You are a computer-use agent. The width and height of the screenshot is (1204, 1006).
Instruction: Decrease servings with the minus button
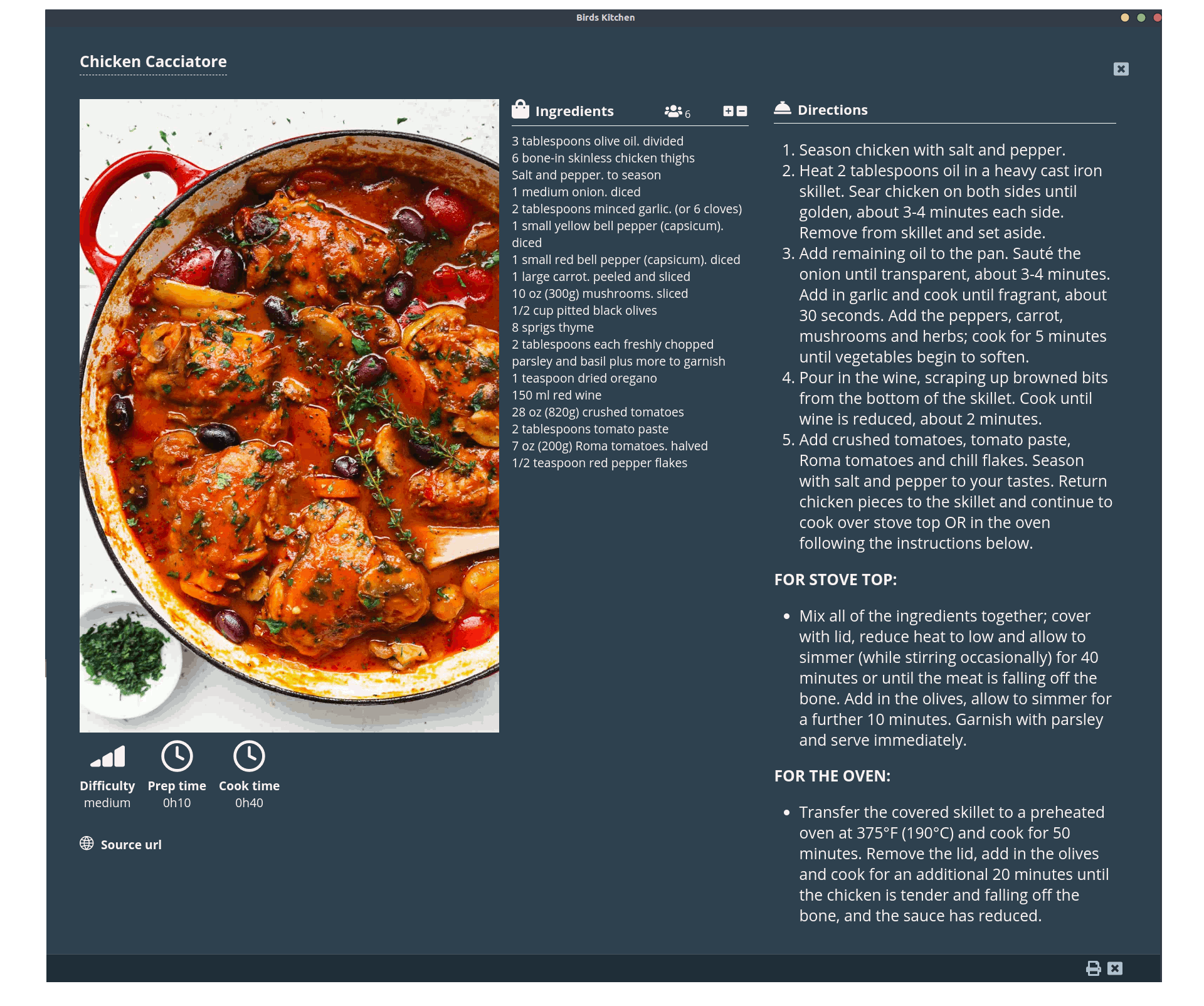pyautogui.click(x=742, y=111)
